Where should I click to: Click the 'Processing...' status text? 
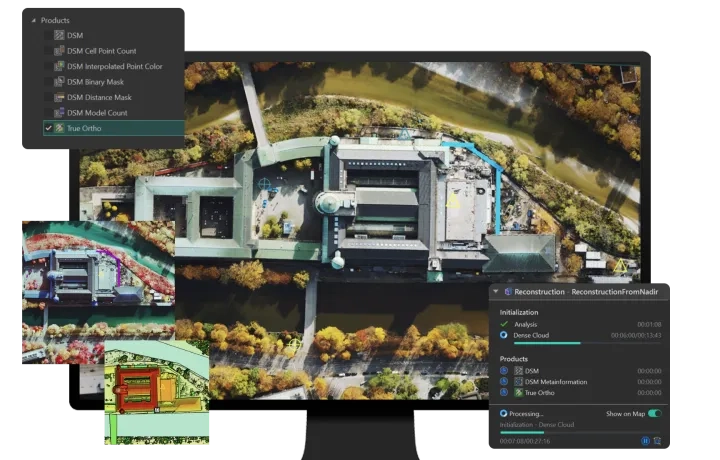[526, 414]
